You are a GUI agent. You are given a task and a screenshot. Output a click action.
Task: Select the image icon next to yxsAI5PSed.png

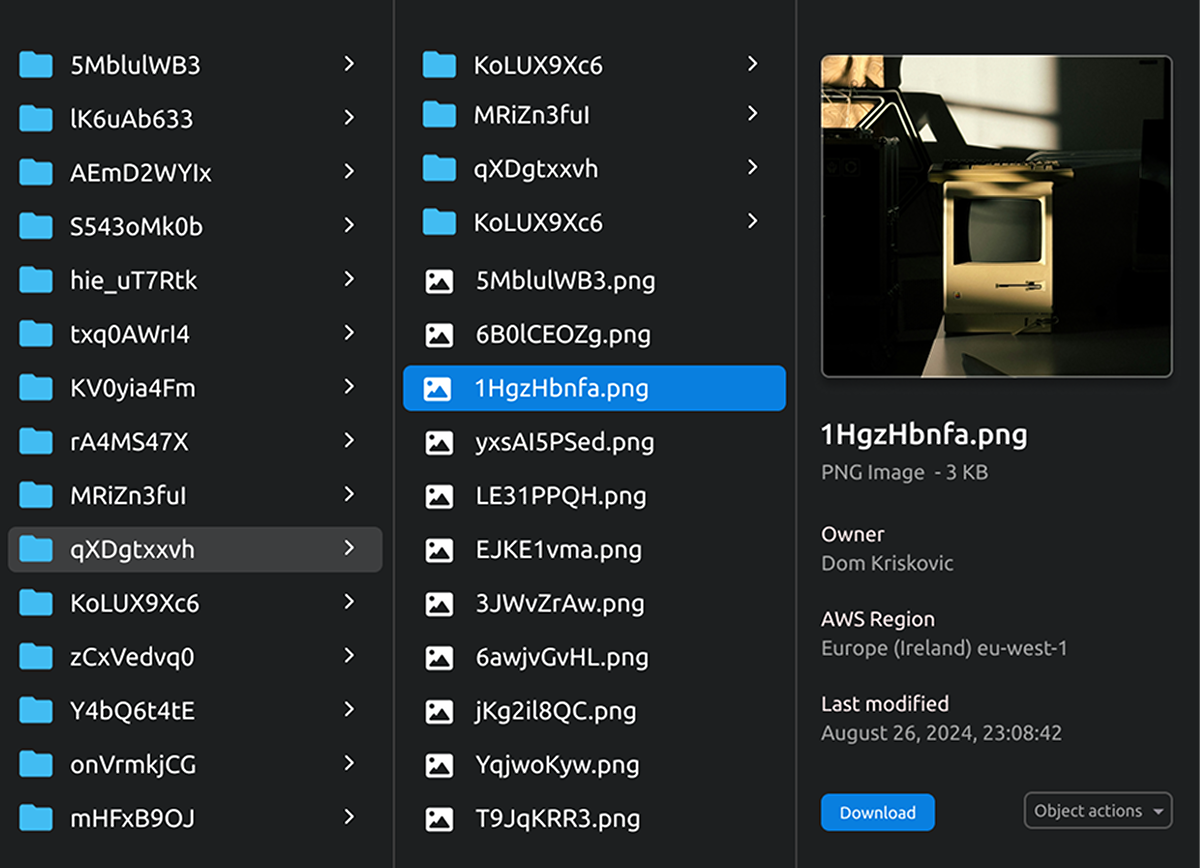(439, 443)
